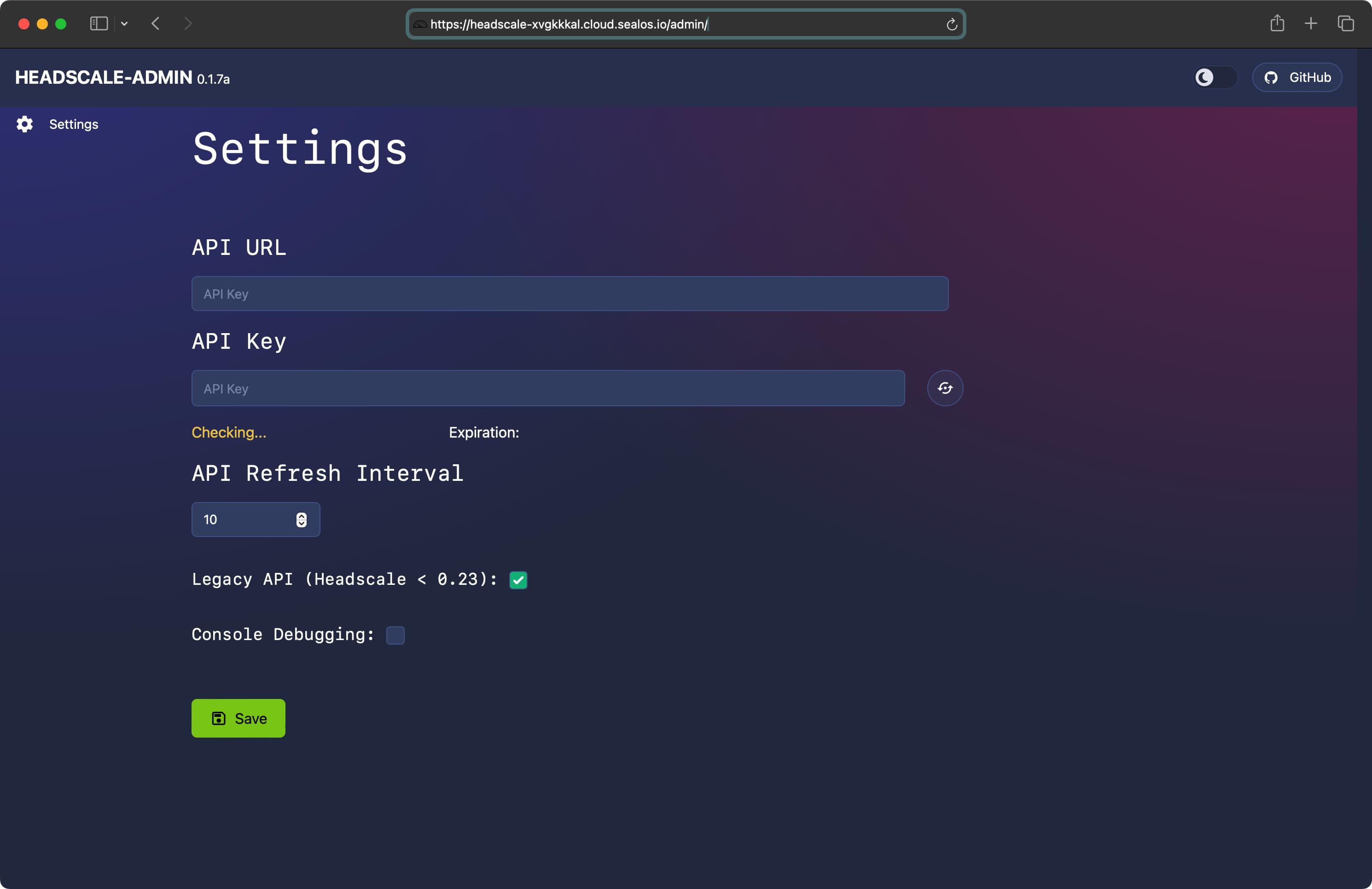
Task: Open the Safari share icon
Action: point(1277,23)
